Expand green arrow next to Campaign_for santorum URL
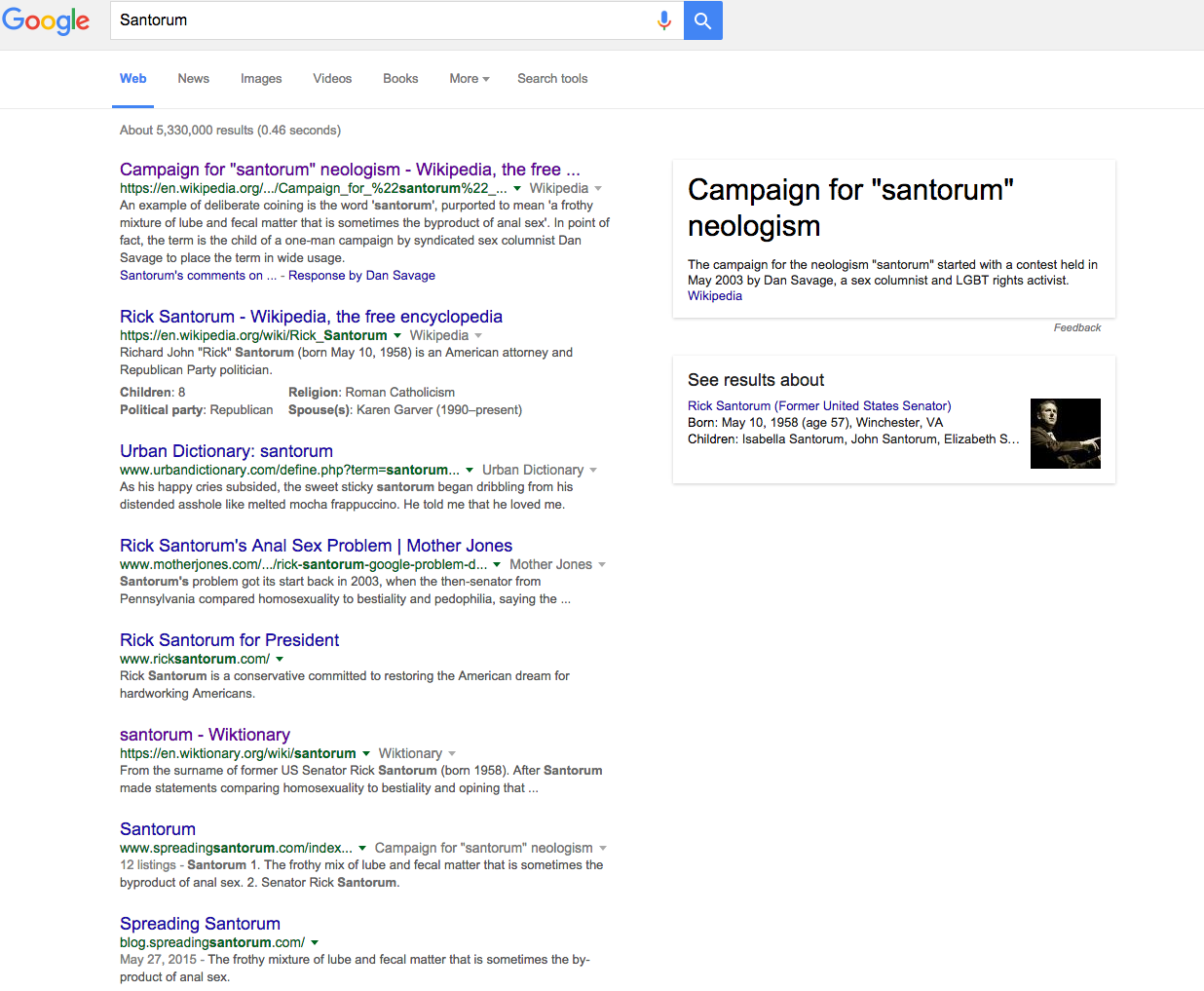The width and height of the screenshot is (1204, 991). pyautogui.click(x=517, y=189)
